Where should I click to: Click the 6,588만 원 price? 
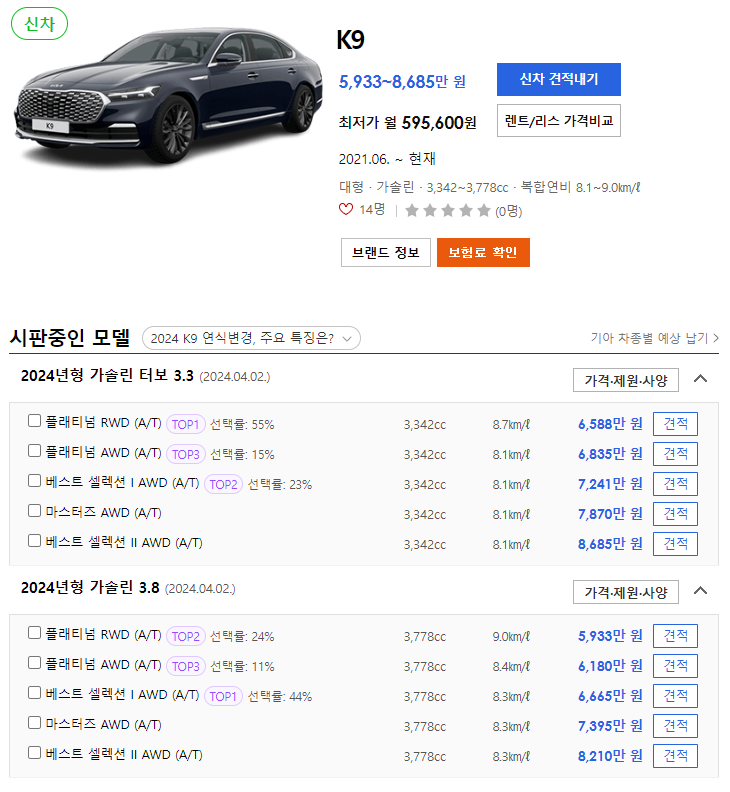tap(610, 424)
